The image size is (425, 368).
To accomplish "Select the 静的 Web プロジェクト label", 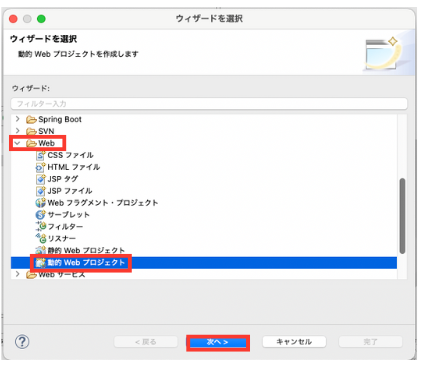I will tap(86, 250).
